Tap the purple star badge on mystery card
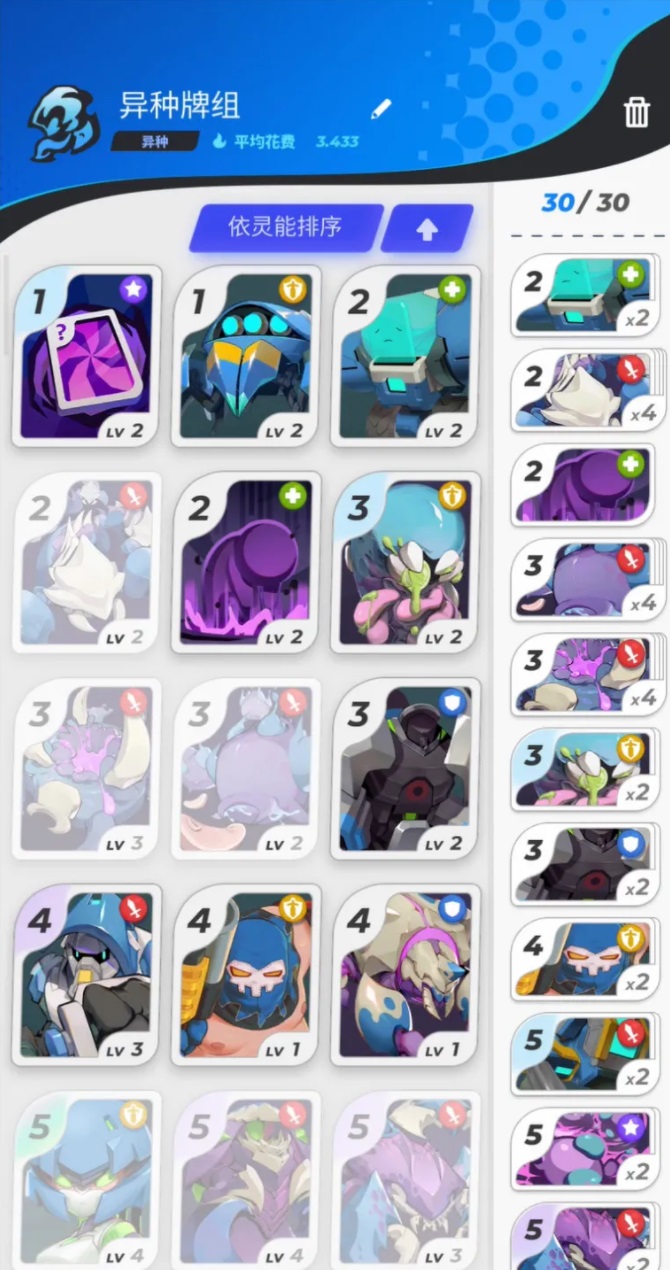Screen dimensions: 670x1270 point(133,290)
